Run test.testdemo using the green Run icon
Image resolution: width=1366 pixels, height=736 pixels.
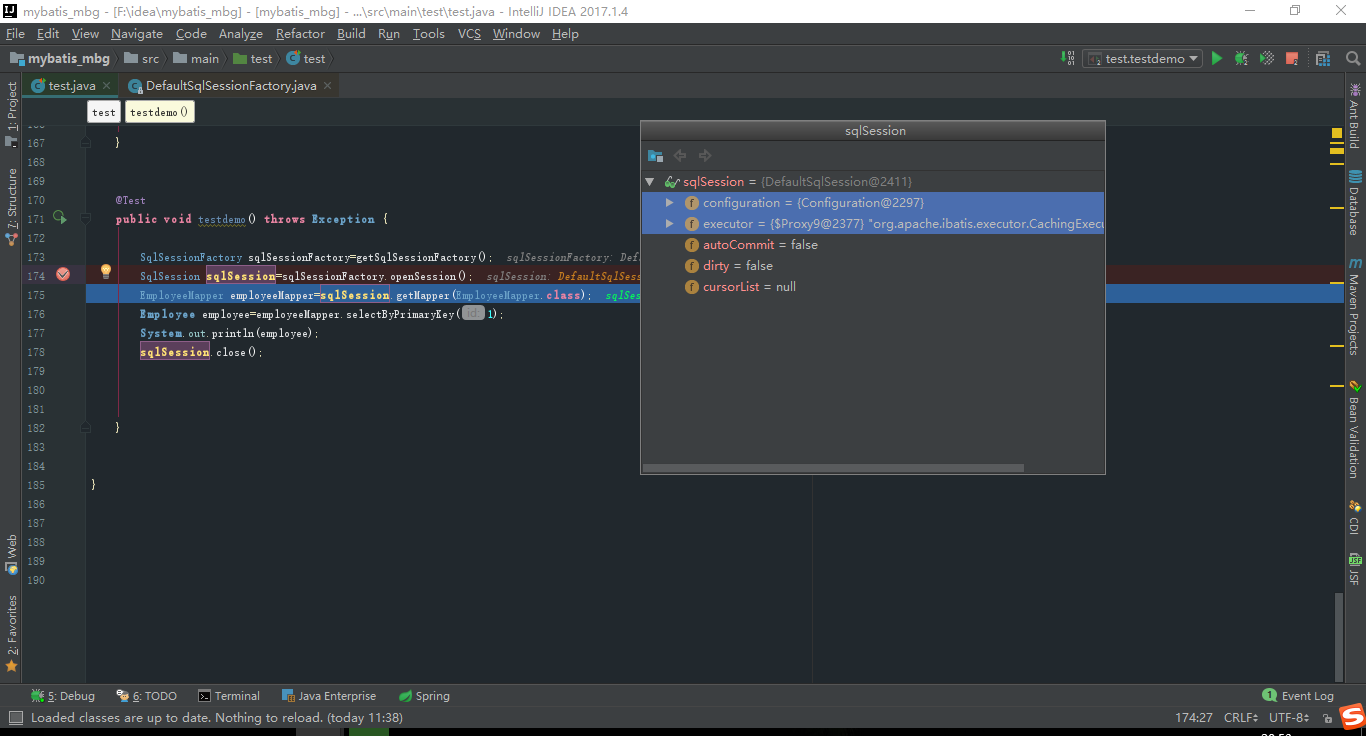click(x=1216, y=58)
